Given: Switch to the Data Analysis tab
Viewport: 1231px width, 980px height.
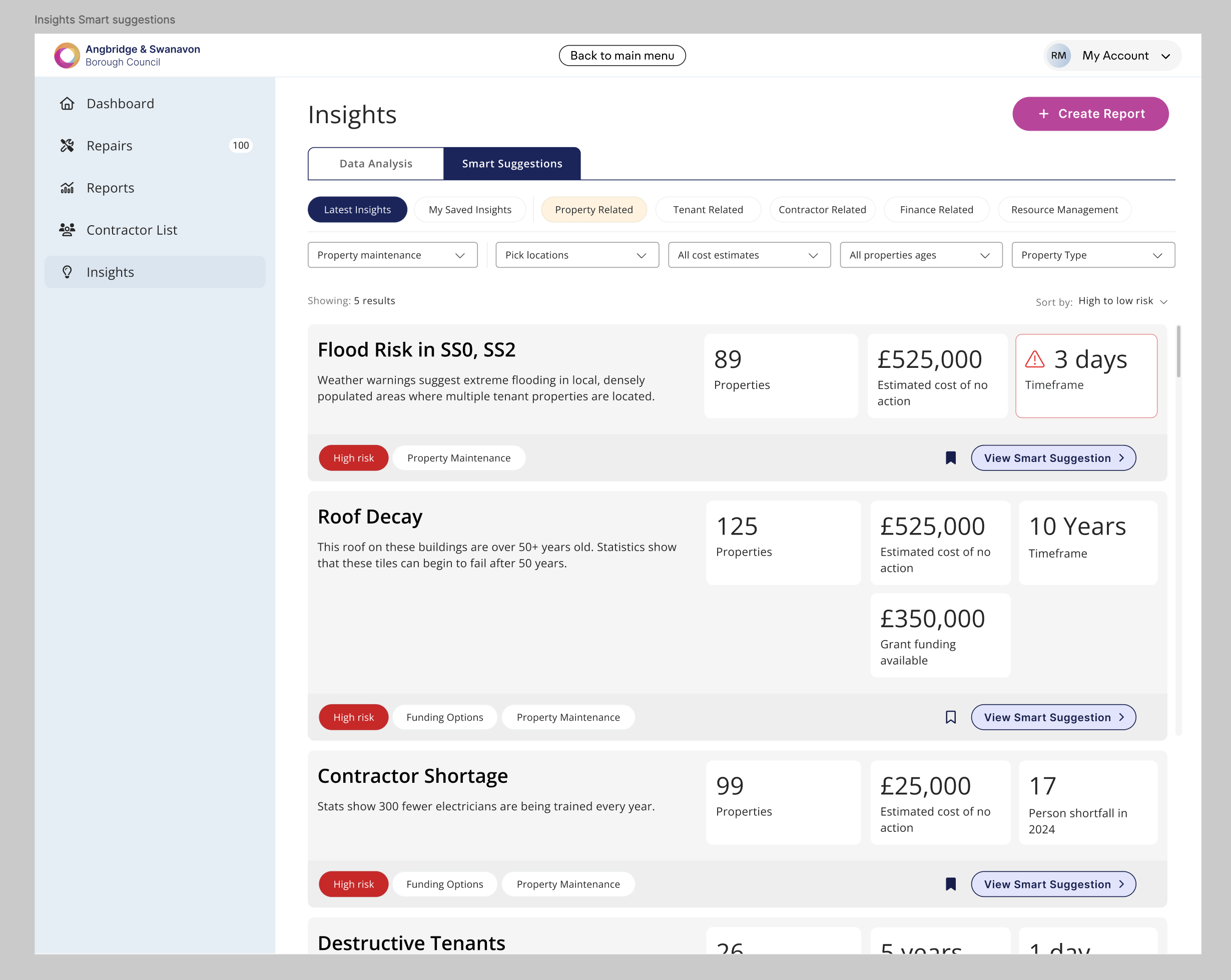Looking at the screenshot, I should pos(376,163).
